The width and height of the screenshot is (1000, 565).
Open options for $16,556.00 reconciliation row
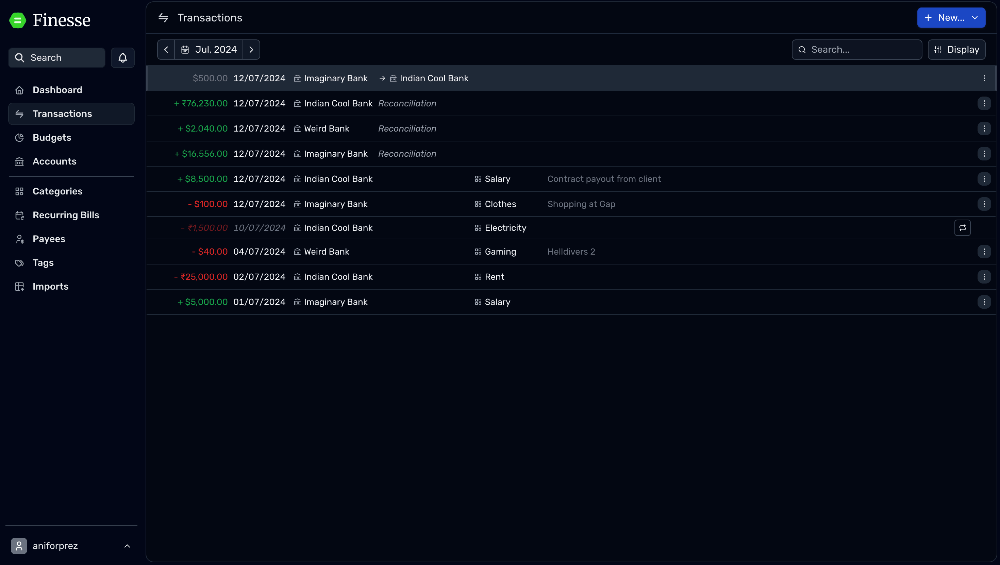[984, 154]
